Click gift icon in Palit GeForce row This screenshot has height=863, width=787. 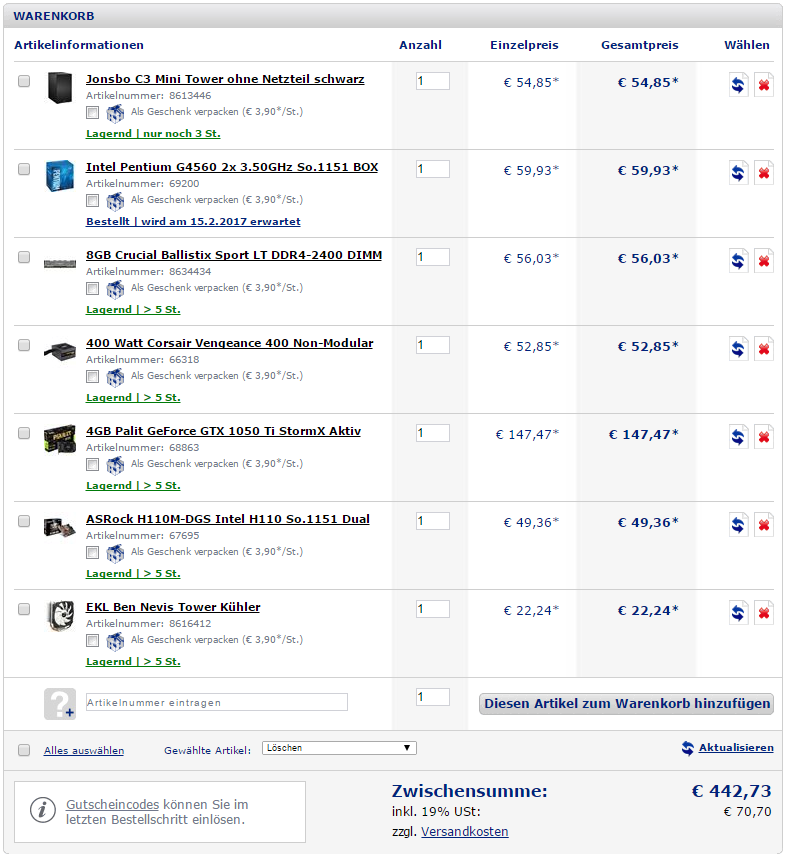pyautogui.click(x=115, y=465)
